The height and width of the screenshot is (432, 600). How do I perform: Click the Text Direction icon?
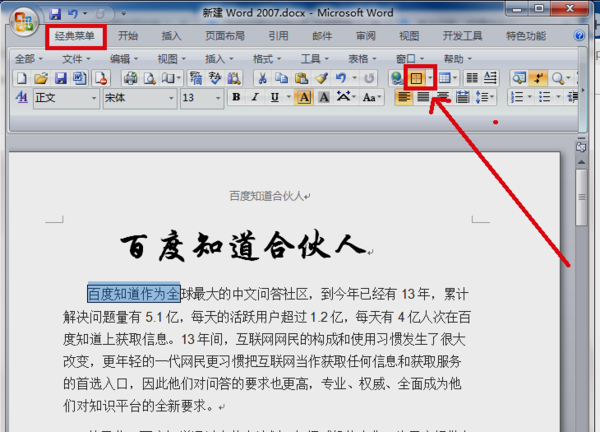tap(490, 78)
